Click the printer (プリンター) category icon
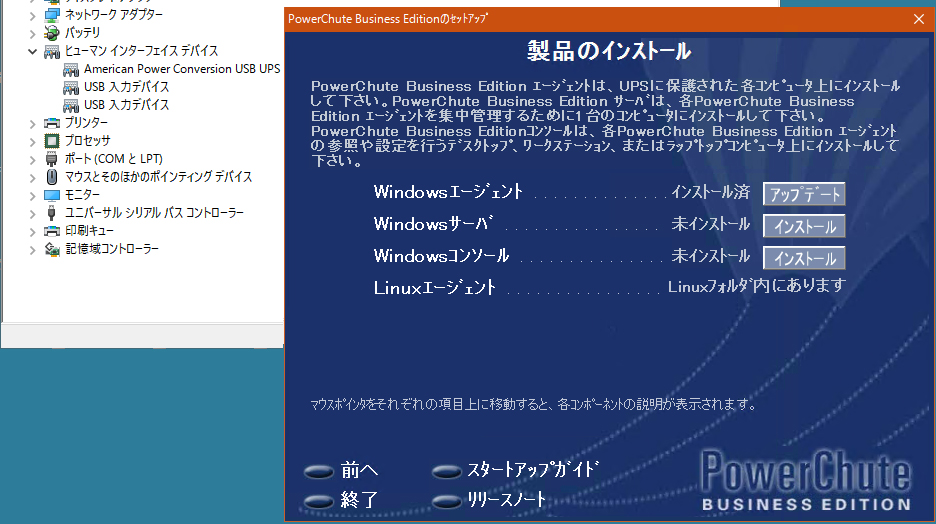The width and height of the screenshot is (936, 524). [52, 123]
